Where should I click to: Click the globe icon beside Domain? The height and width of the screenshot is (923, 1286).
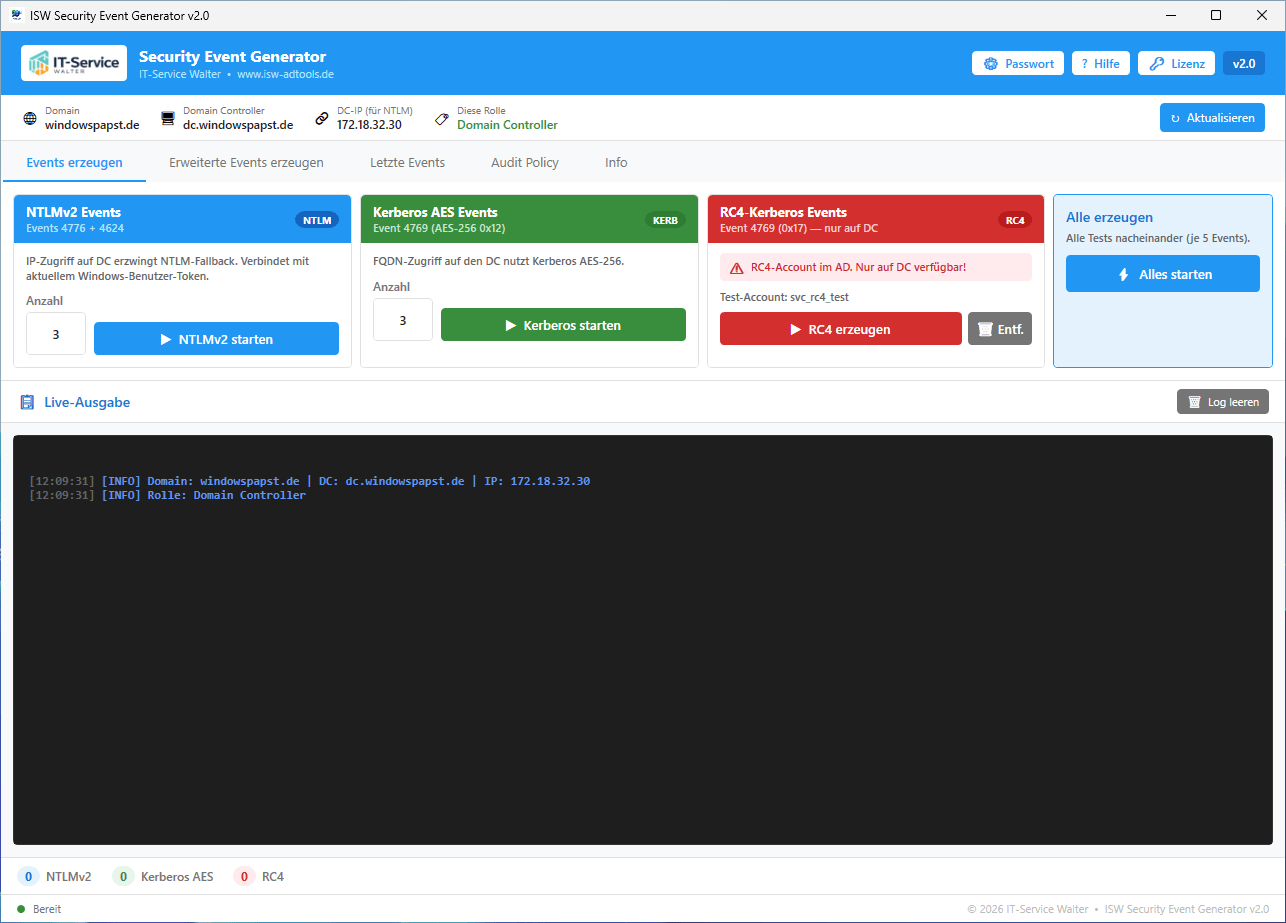(x=30, y=118)
